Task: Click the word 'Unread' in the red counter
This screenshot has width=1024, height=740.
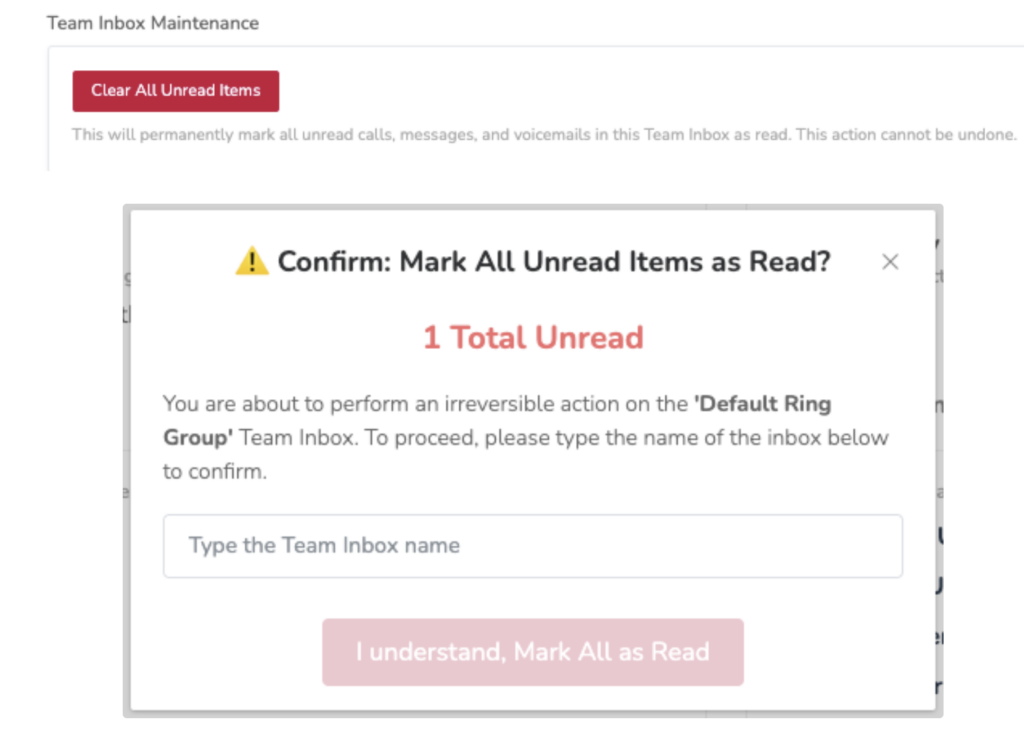Action: coord(589,338)
